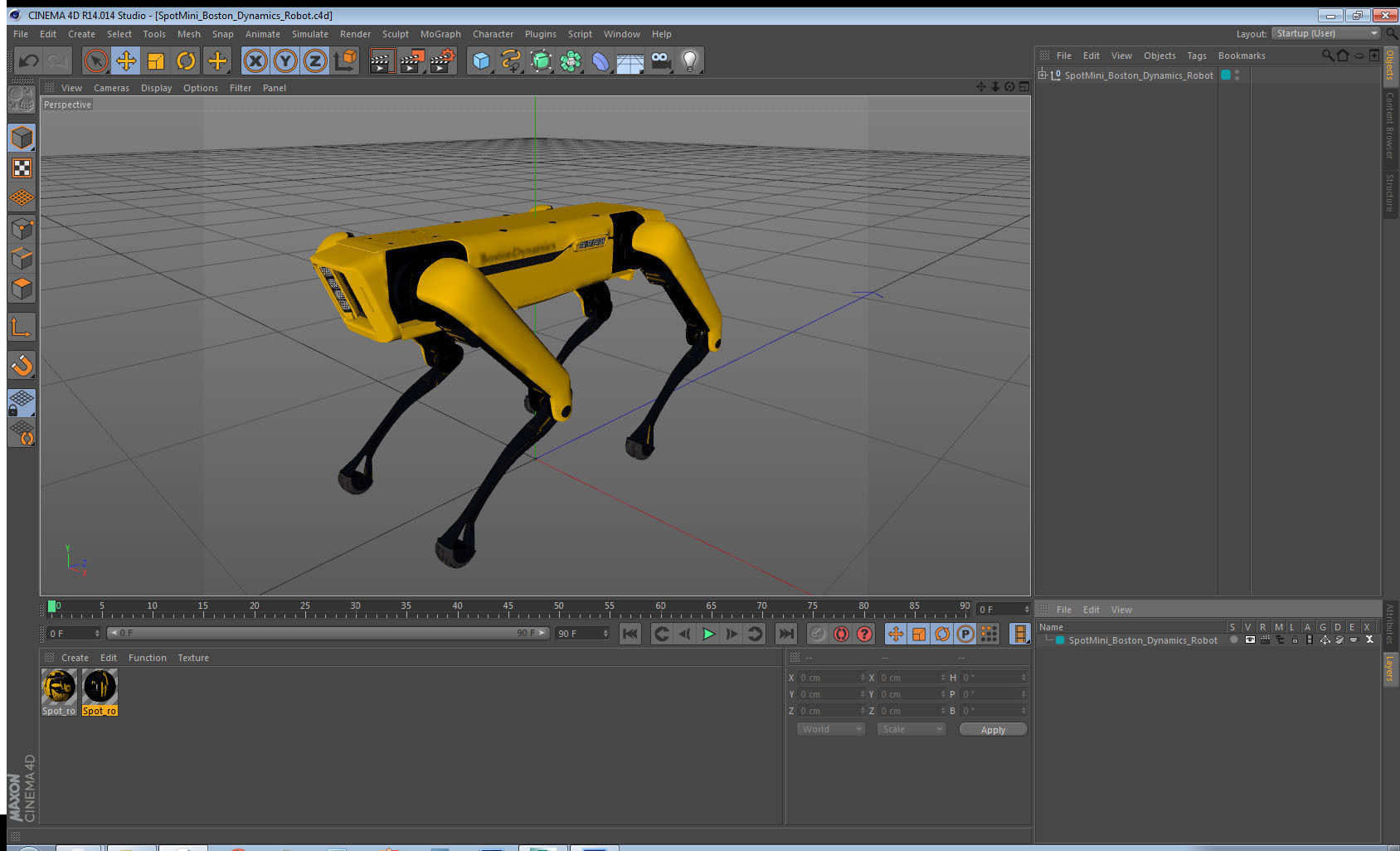This screenshot has width=1400, height=851.
Task: Open the Layout dropdown Startup (User)
Action: click(x=1326, y=33)
